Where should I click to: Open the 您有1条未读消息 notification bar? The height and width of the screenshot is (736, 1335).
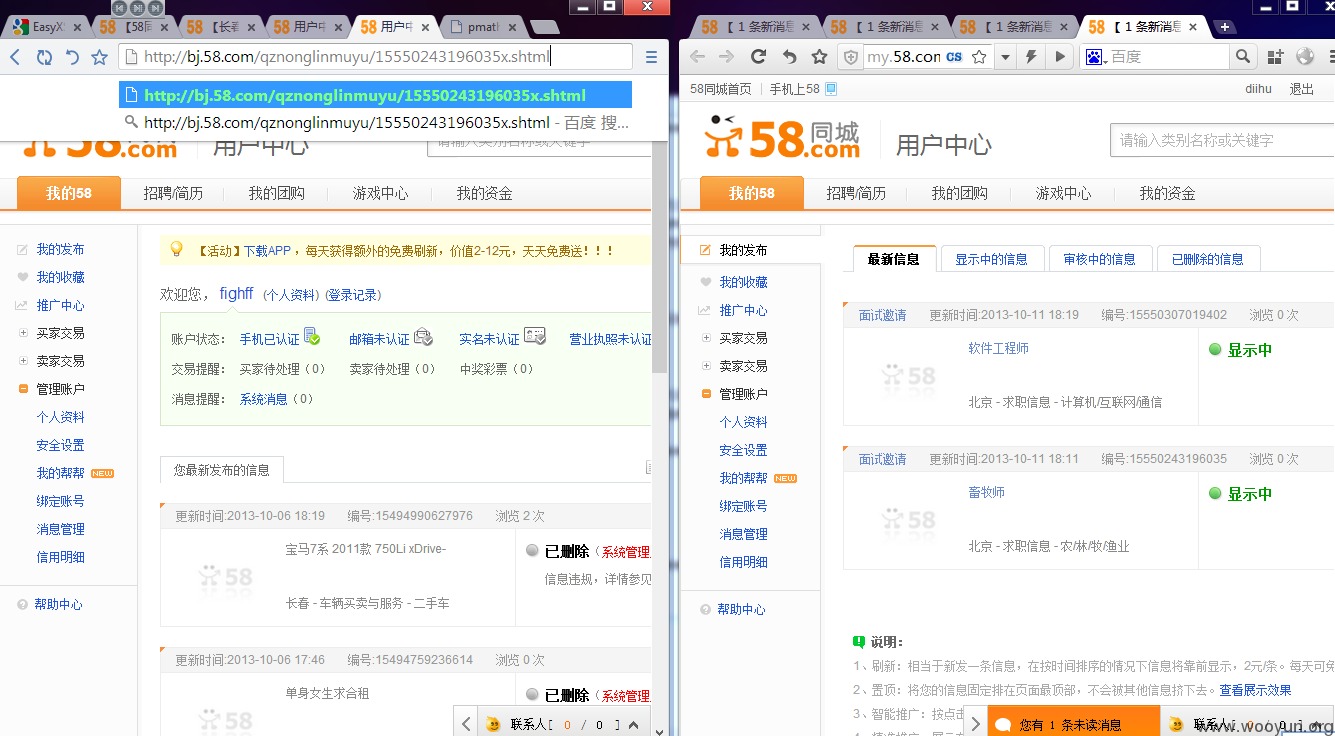pos(1073,723)
